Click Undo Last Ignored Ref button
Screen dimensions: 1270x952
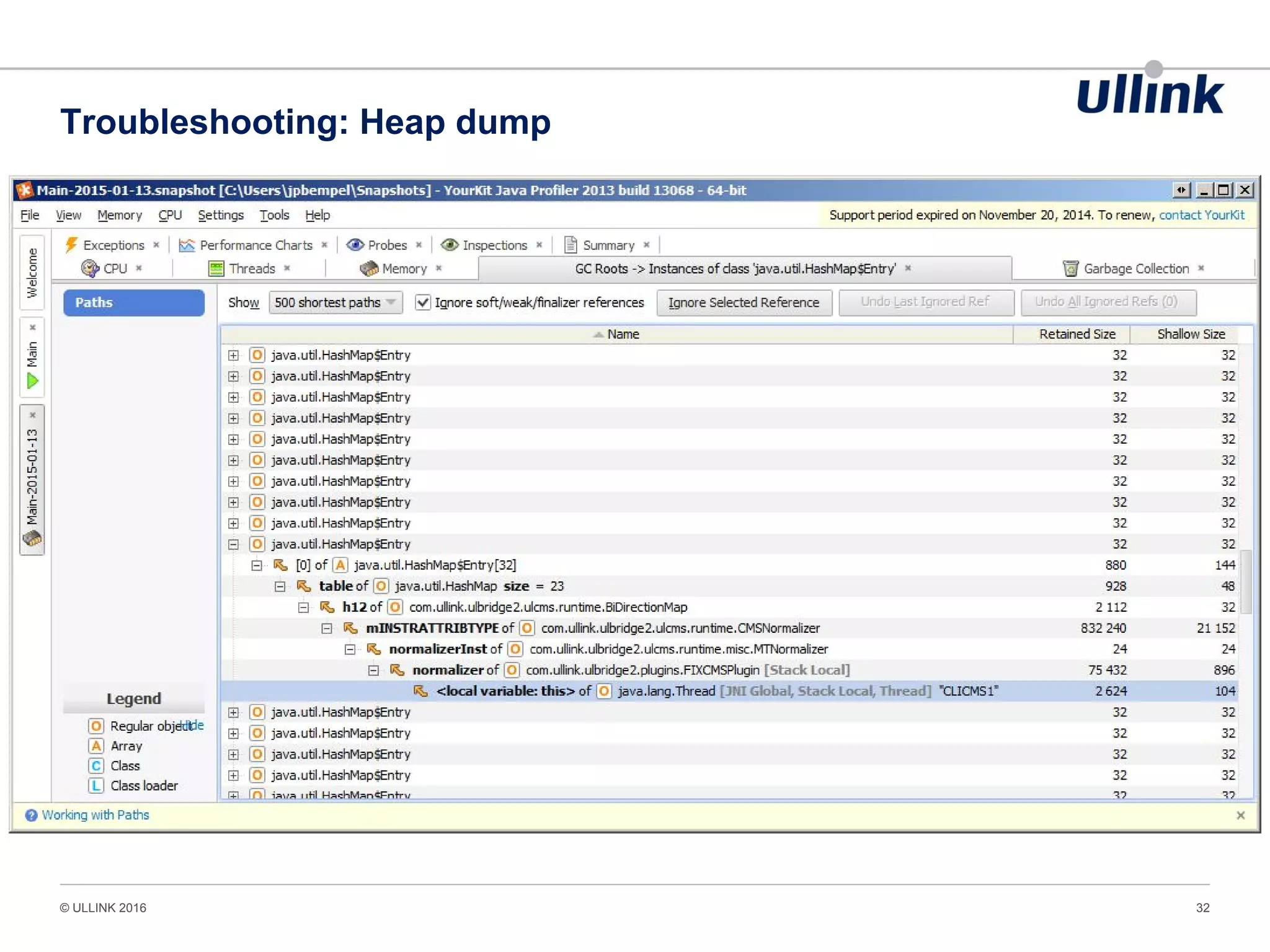click(926, 302)
